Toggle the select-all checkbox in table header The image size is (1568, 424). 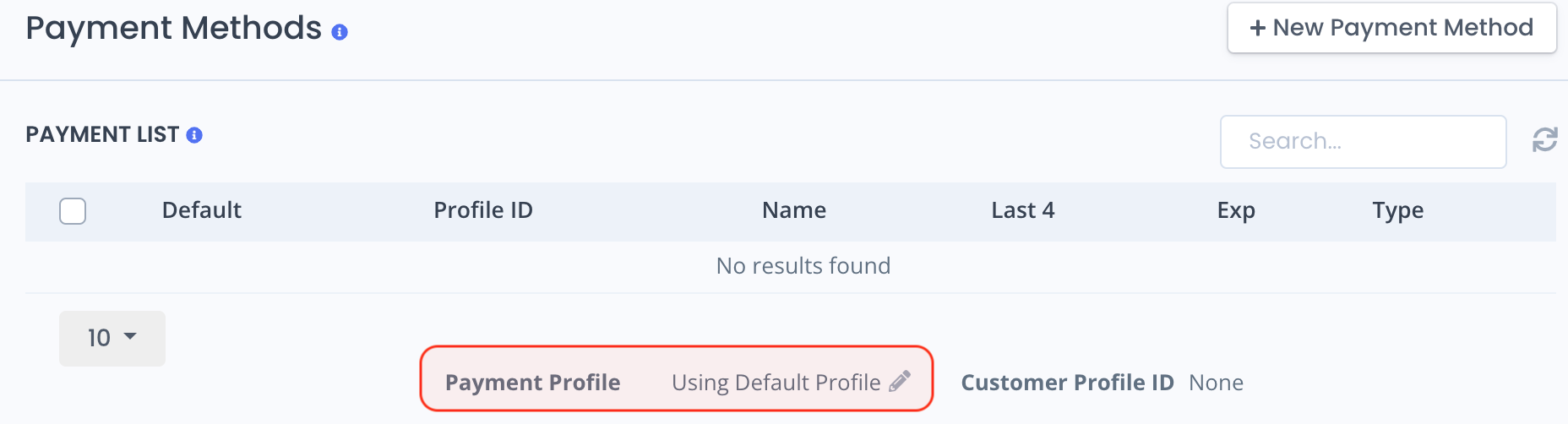click(x=73, y=211)
